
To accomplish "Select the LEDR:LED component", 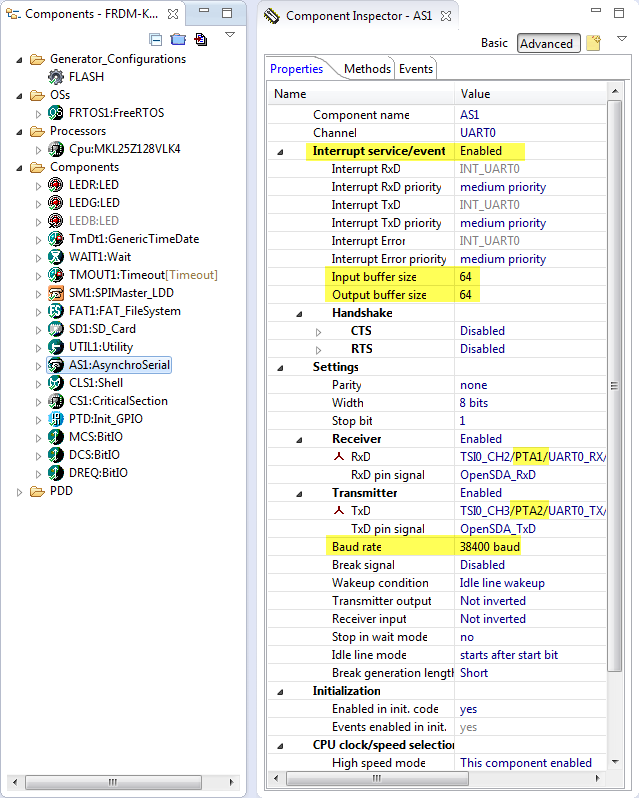I will [x=94, y=185].
